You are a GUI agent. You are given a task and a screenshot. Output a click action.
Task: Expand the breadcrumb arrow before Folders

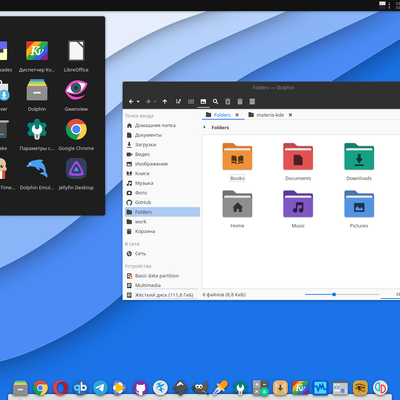(x=204, y=127)
